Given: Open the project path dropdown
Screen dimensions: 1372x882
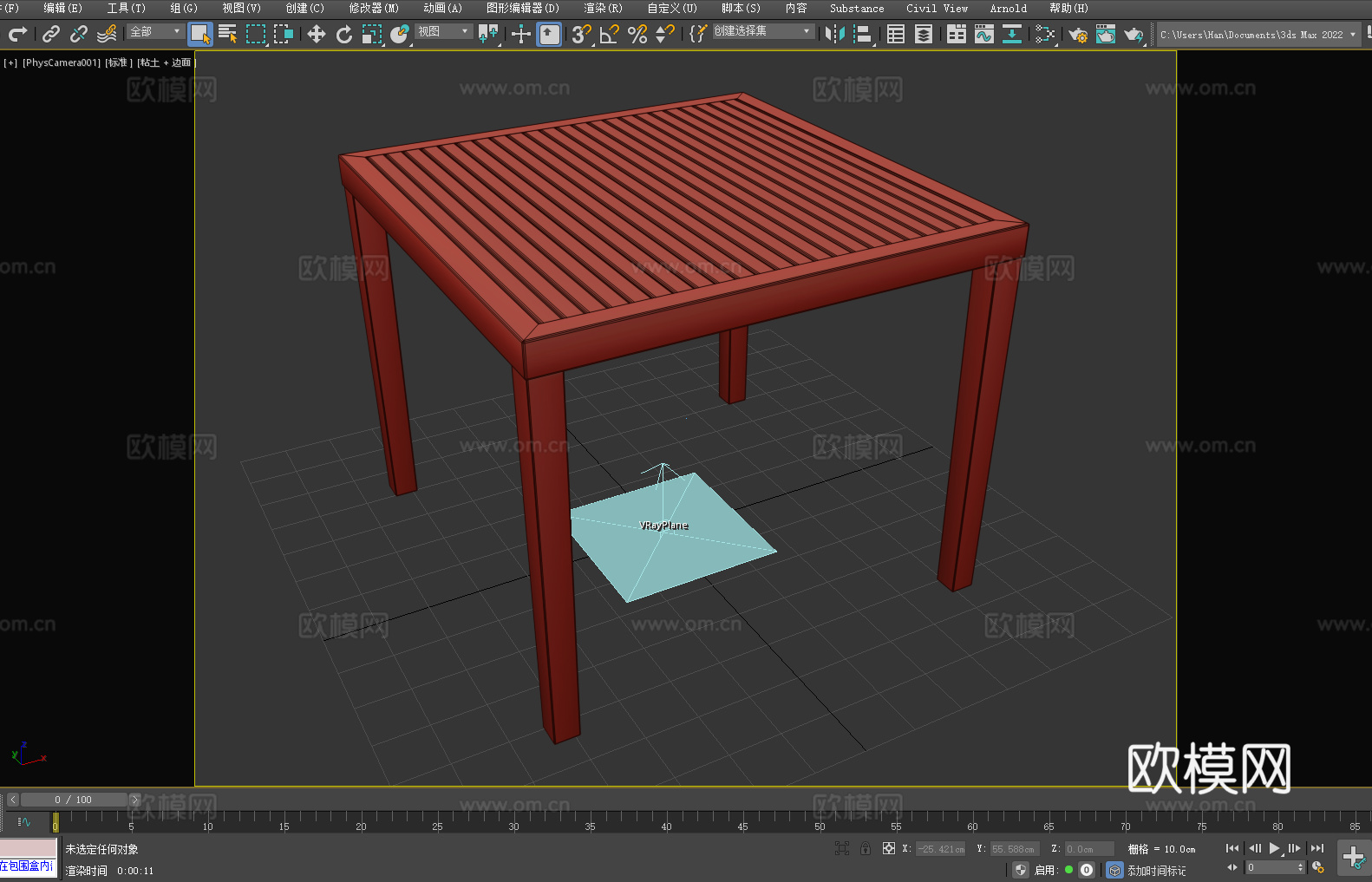Looking at the screenshot, I should pos(1258,35).
